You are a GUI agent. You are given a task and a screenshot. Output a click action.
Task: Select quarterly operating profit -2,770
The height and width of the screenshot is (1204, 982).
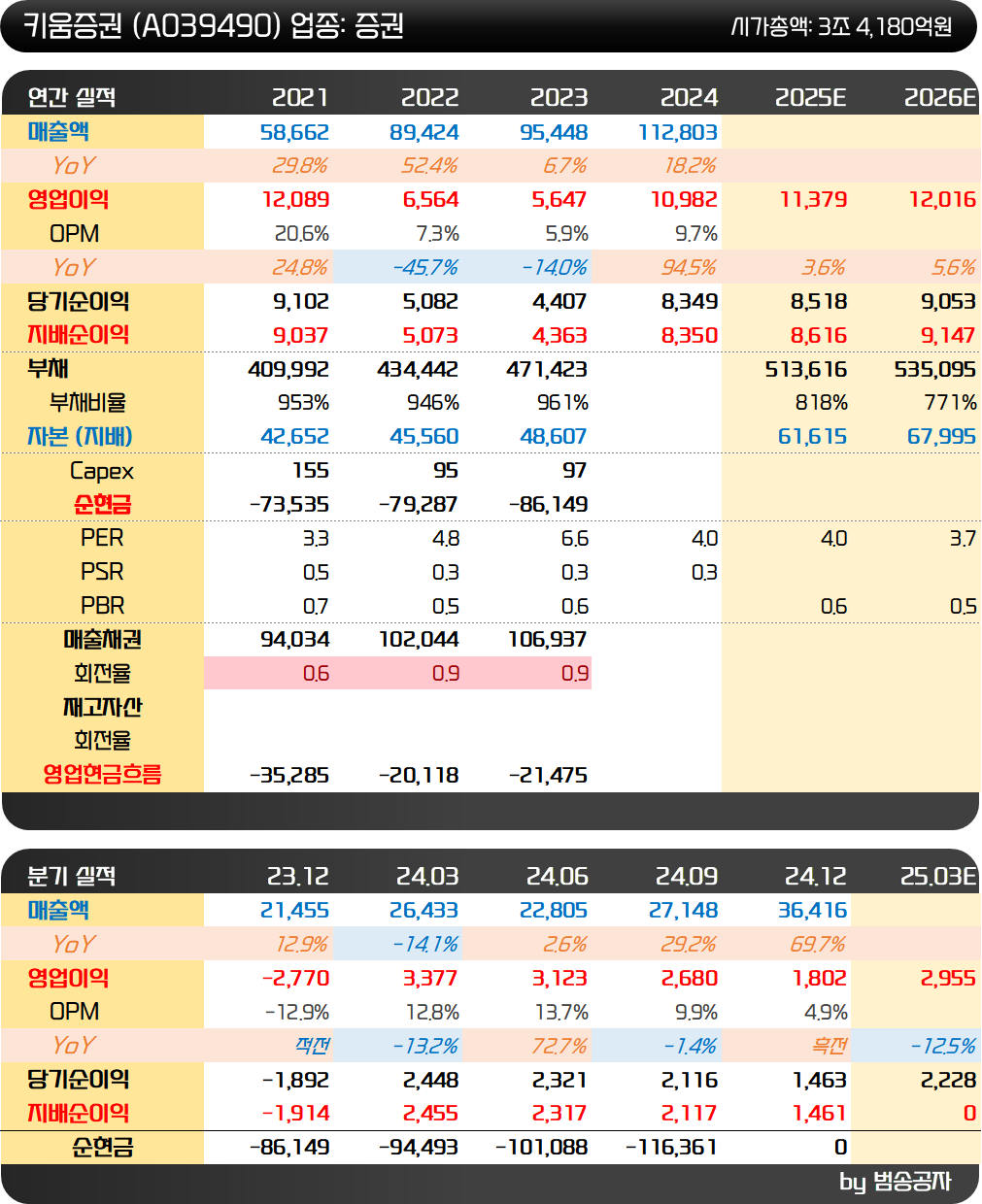295,978
